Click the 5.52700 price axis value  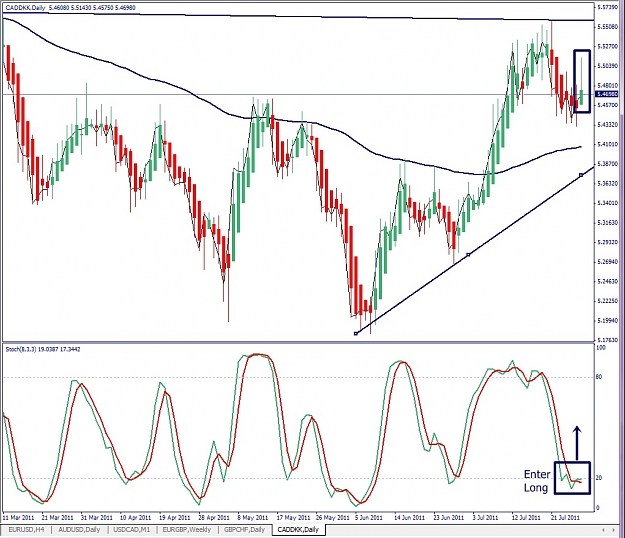pos(608,47)
